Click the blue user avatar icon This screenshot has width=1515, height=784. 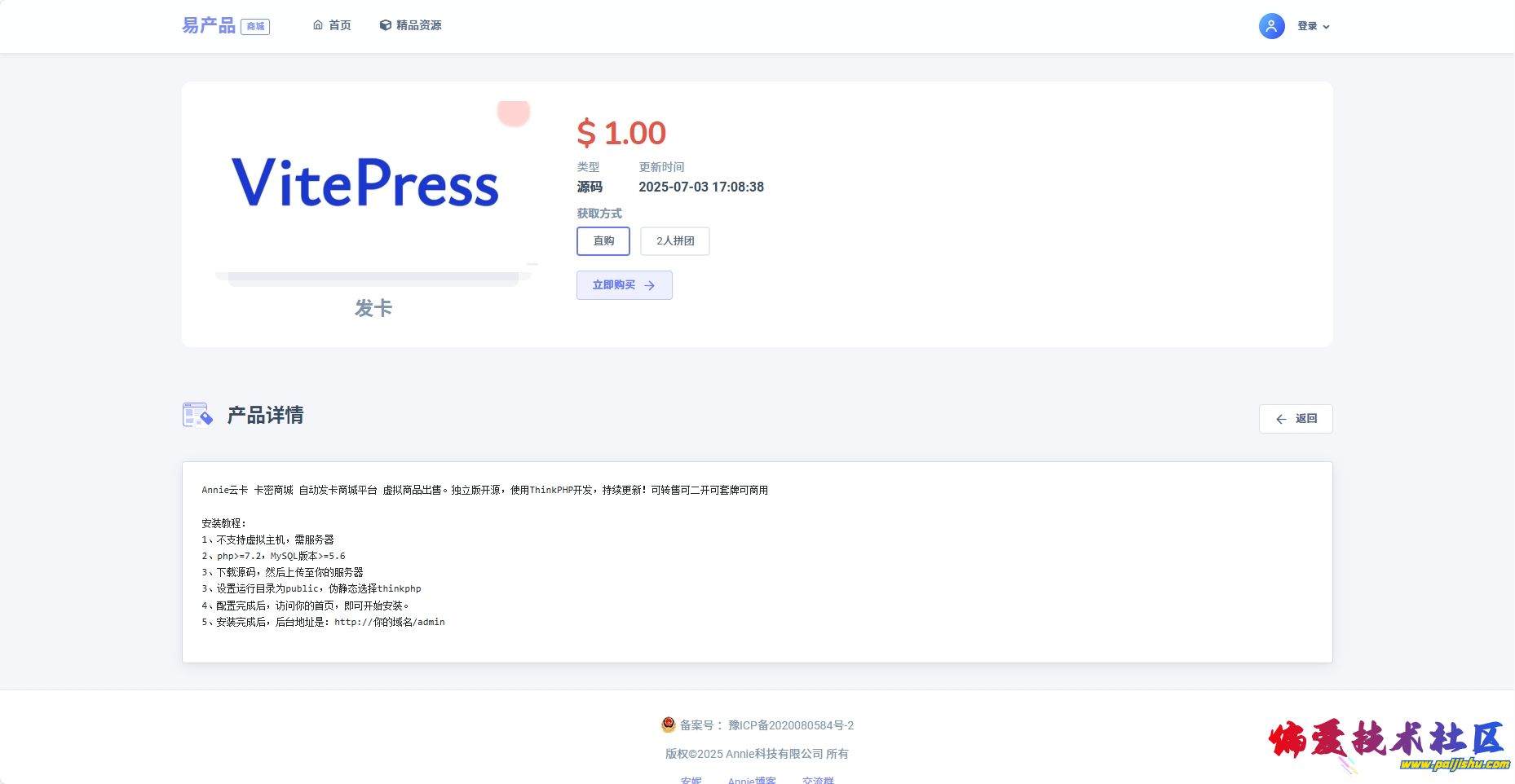[1271, 26]
